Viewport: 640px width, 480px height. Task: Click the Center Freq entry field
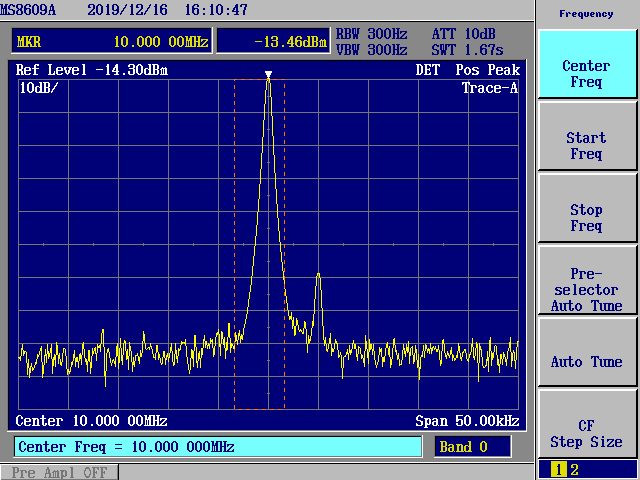click(x=218, y=447)
